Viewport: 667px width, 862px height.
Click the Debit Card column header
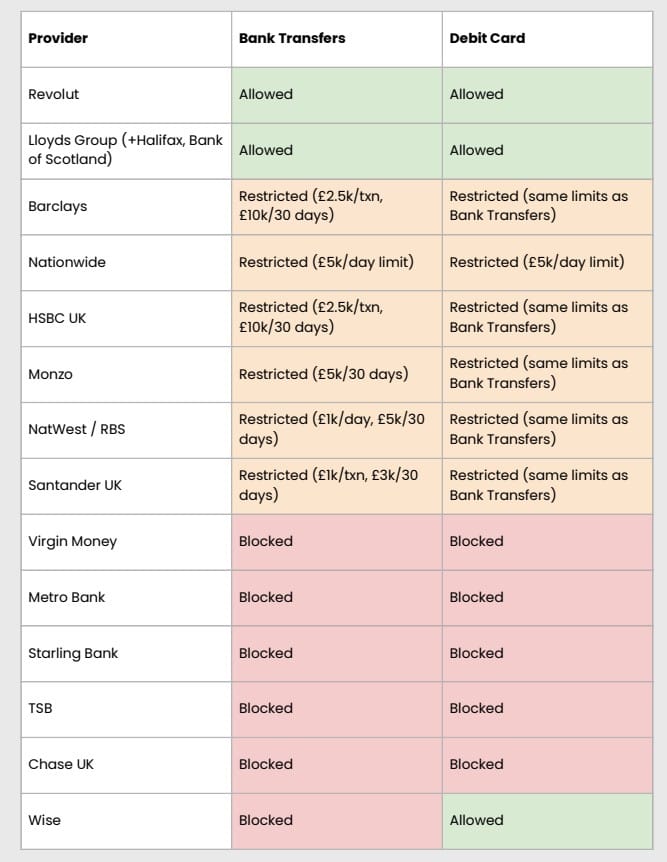[487, 39]
